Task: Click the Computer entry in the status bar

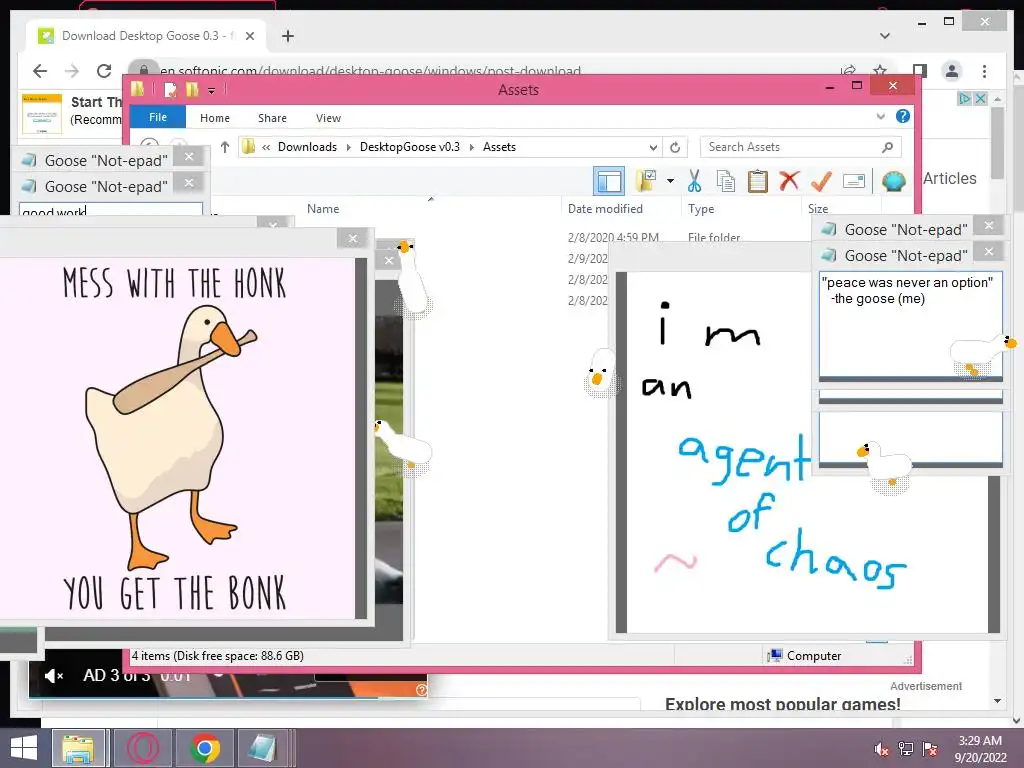Action: tap(805, 656)
